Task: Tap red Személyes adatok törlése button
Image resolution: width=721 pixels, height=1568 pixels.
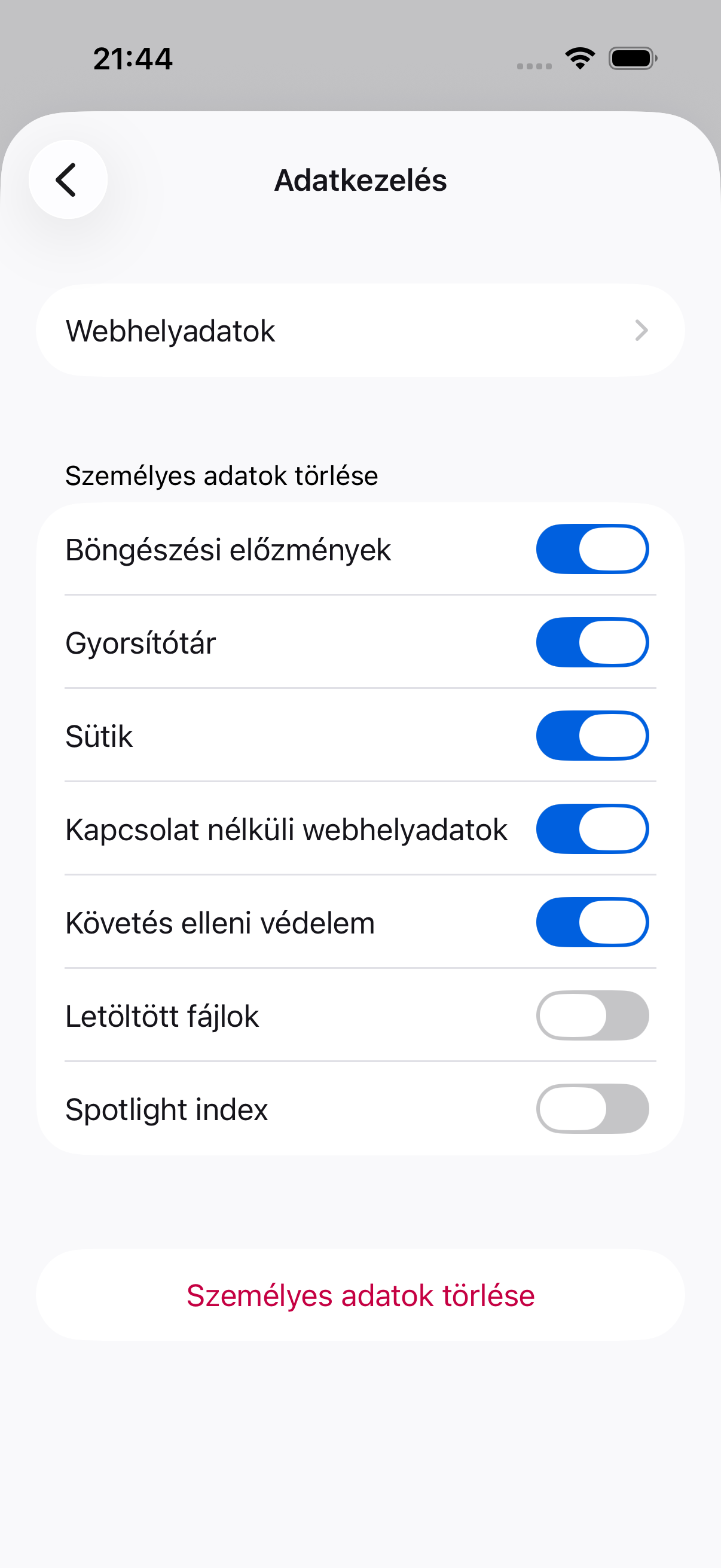Action: (360, 1295)
